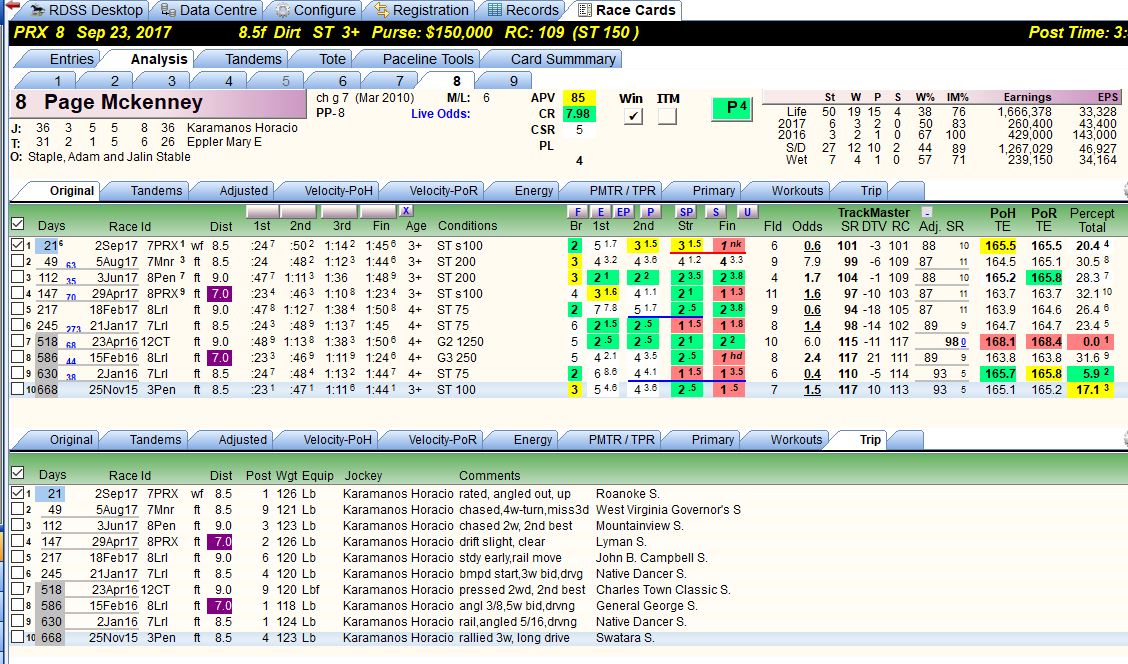Image resolution: width=1128 pixels, height=664 pixels.
Task: Select race number 6 tab
Action: (x=342, y=81)
